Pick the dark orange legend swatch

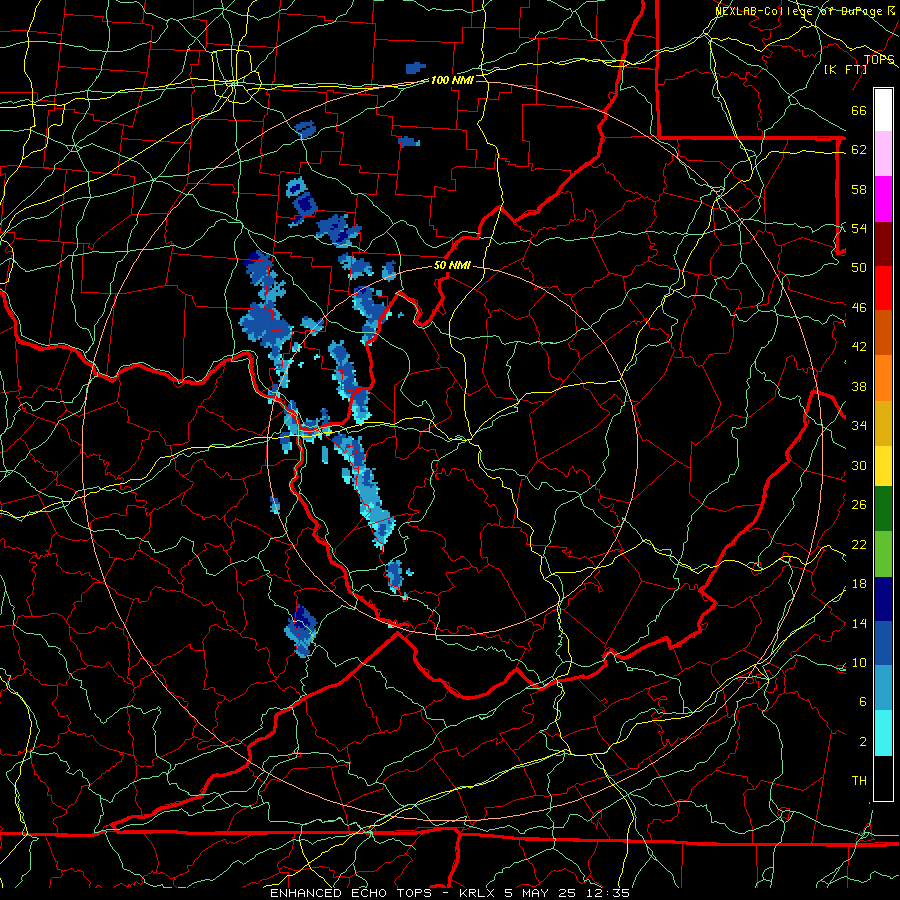tap(883, 332)
